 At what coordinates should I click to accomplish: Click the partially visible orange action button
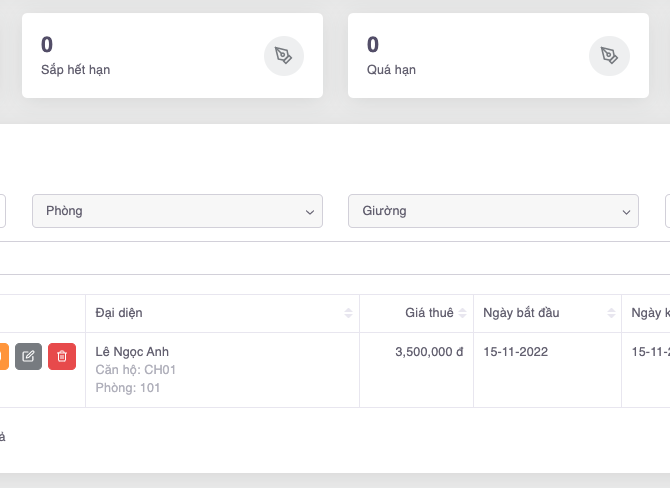coord(3,356)
